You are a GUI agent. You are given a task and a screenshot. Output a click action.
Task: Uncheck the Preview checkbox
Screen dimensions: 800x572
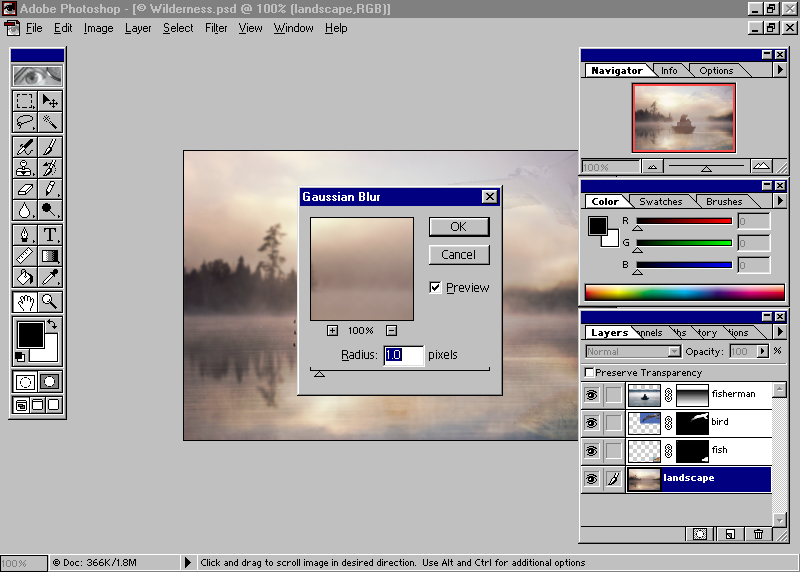(x=435, y=288)
